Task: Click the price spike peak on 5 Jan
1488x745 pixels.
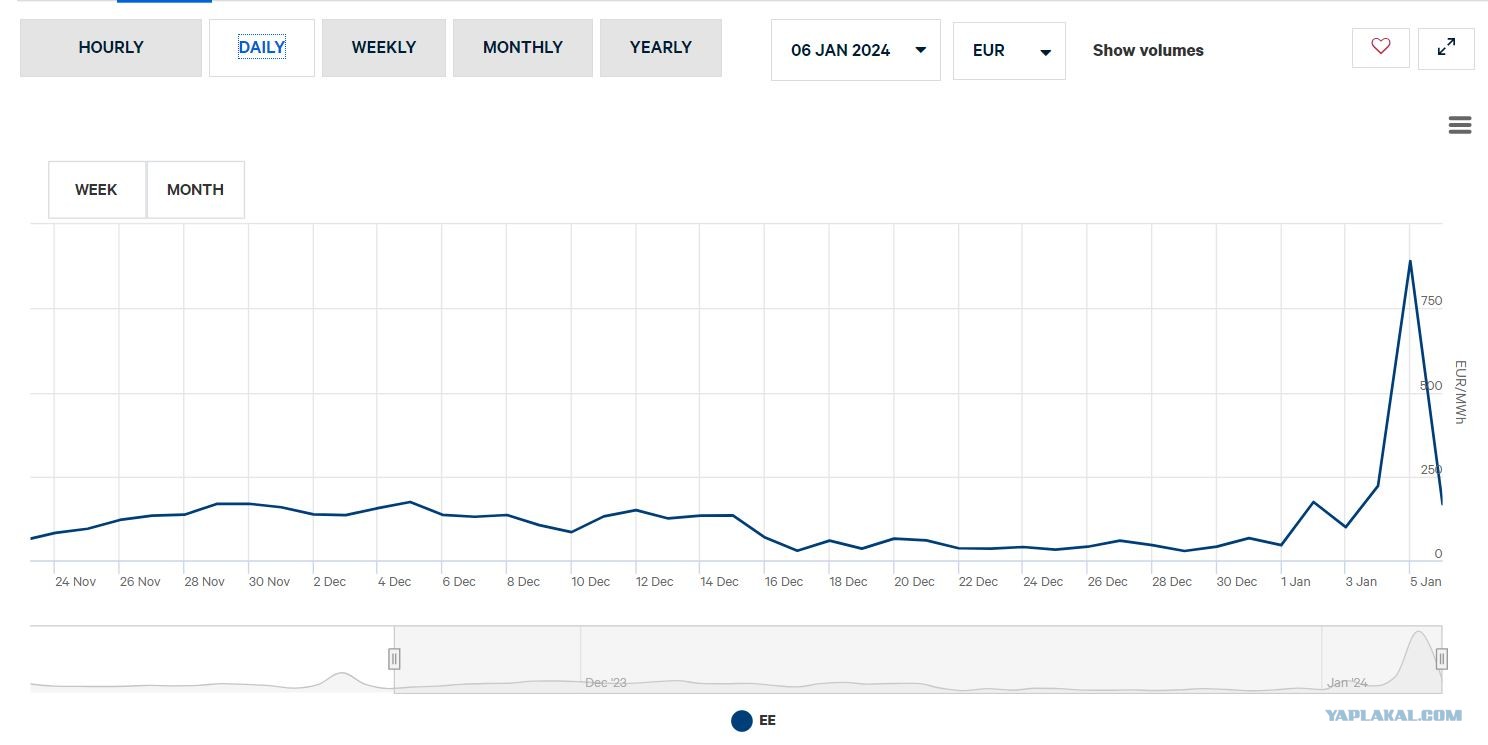Action: click(1410, 261)
